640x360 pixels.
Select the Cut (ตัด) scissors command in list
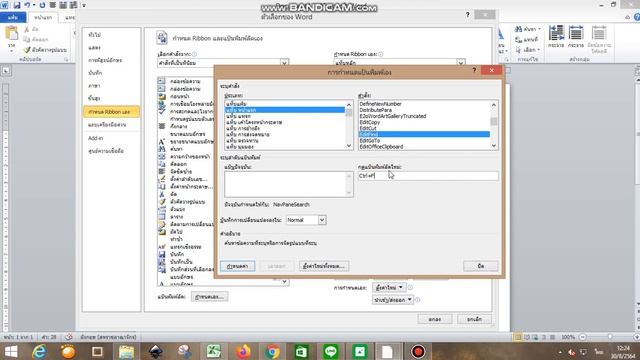click(x=162, y=194)
